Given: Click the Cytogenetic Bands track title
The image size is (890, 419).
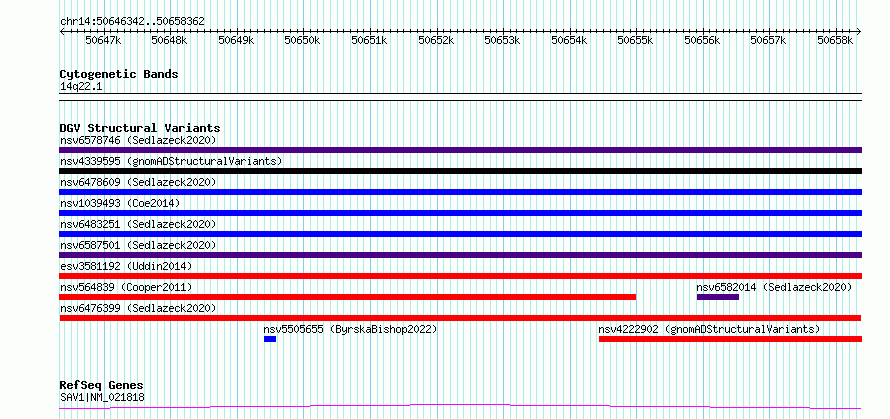Looking at the screenshot, I should pyautogui.click(x=119, y=74).
